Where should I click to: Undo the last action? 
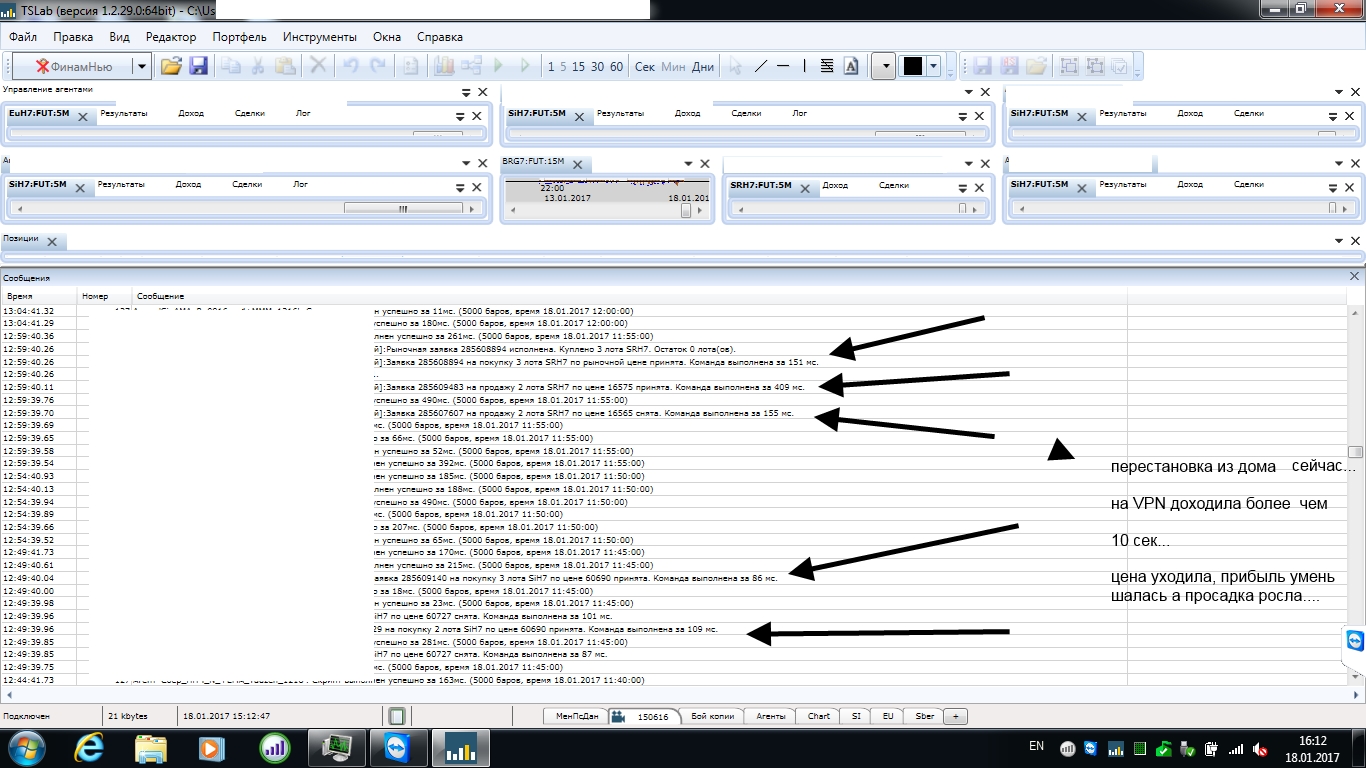coord(351,66)
